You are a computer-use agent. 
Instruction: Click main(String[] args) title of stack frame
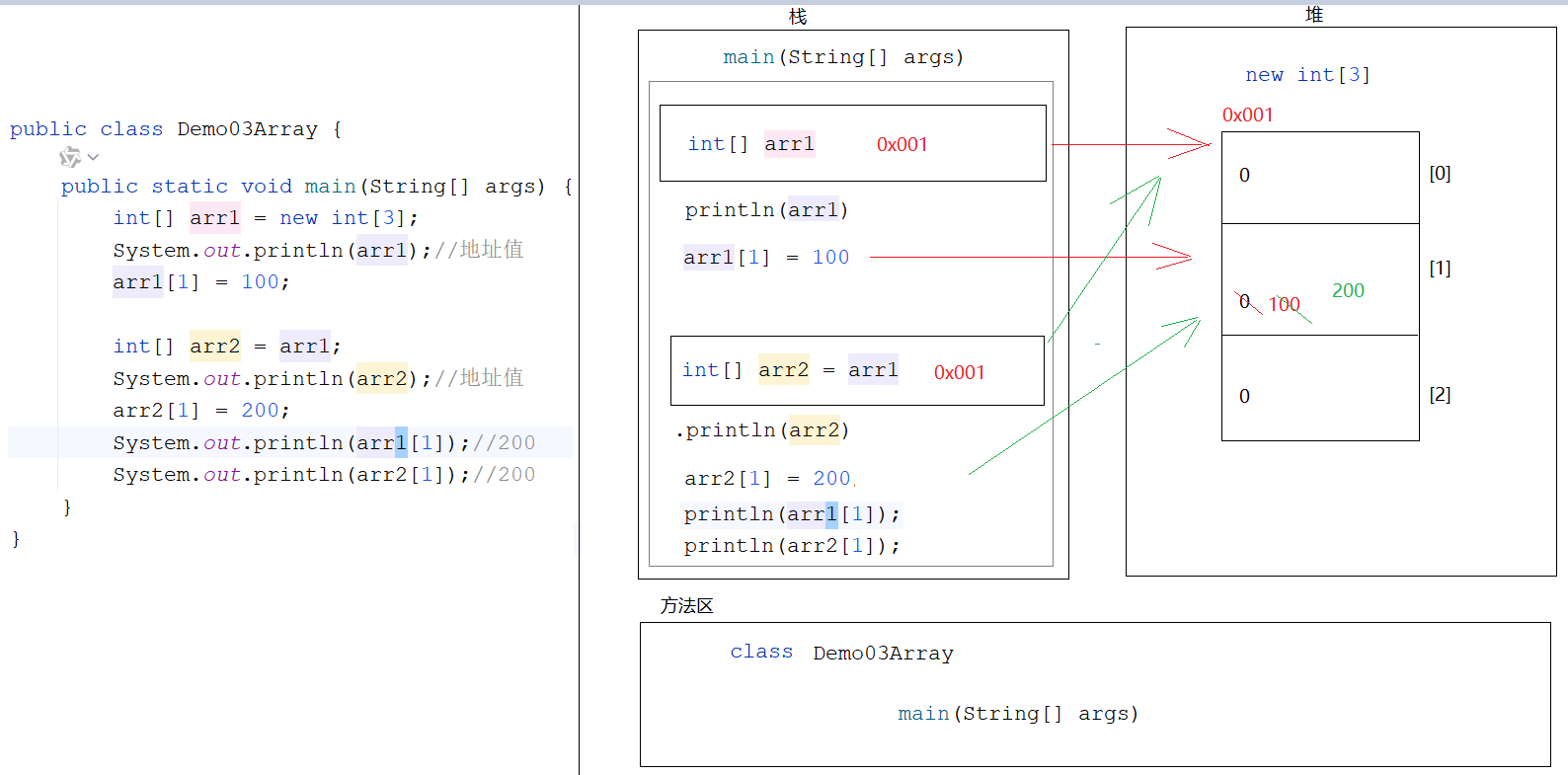[x=843, y=57]
